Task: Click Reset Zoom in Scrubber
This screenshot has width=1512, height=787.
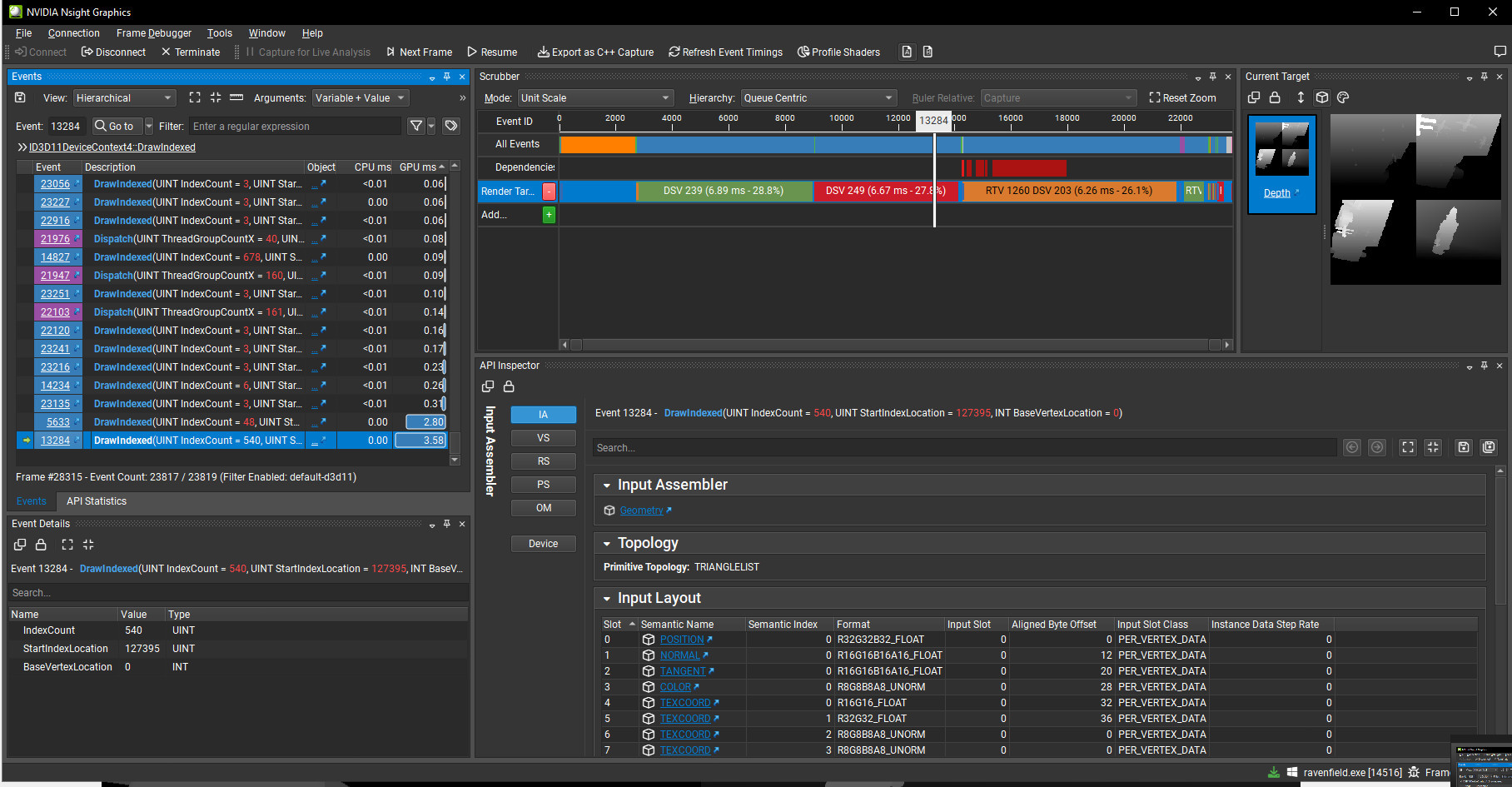Action: pyautogui.click(x=1182, y=98)
